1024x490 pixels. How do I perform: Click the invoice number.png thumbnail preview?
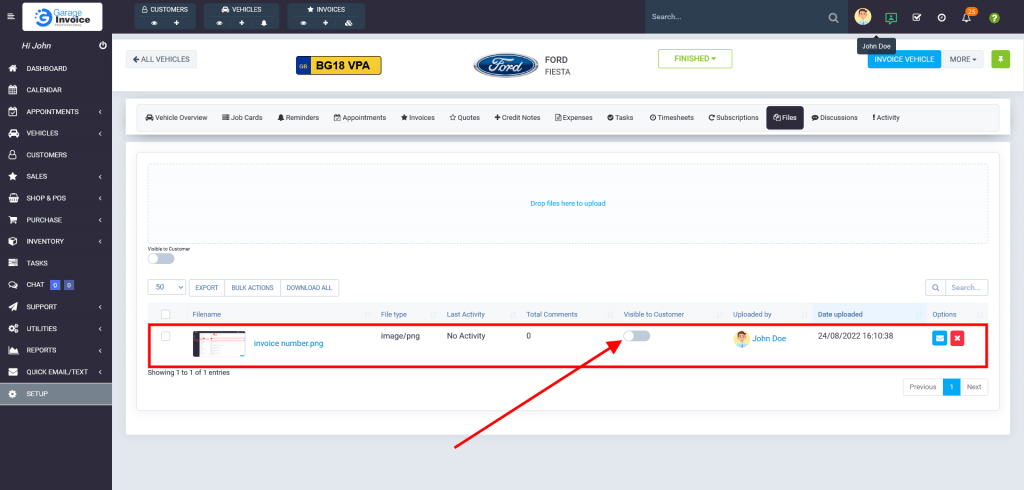pyautogui.click(x=219, y=344)
